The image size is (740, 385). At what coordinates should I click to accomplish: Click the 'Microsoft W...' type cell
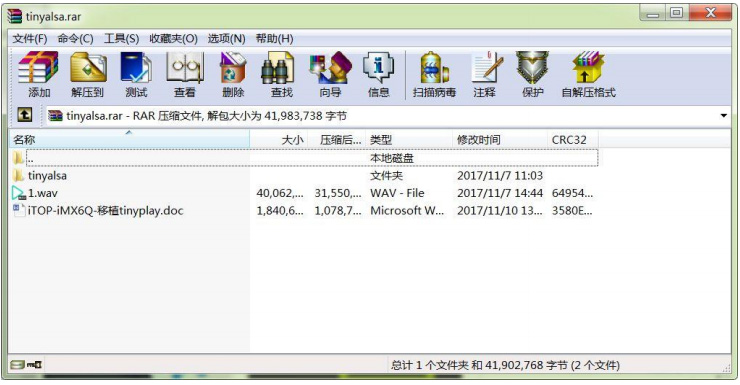tap(407, 210)
